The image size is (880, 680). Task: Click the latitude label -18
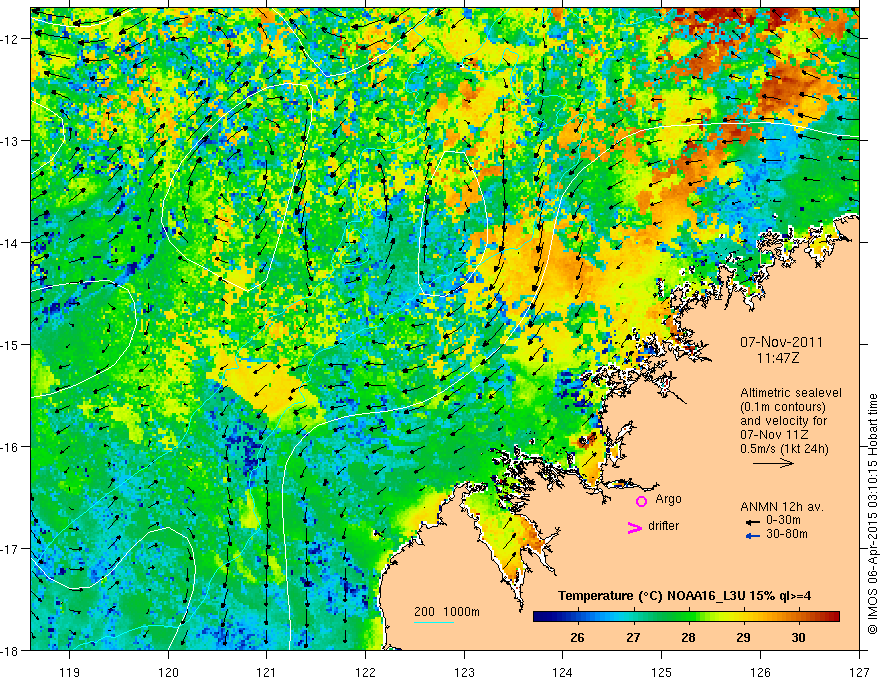tap(11, 650)
